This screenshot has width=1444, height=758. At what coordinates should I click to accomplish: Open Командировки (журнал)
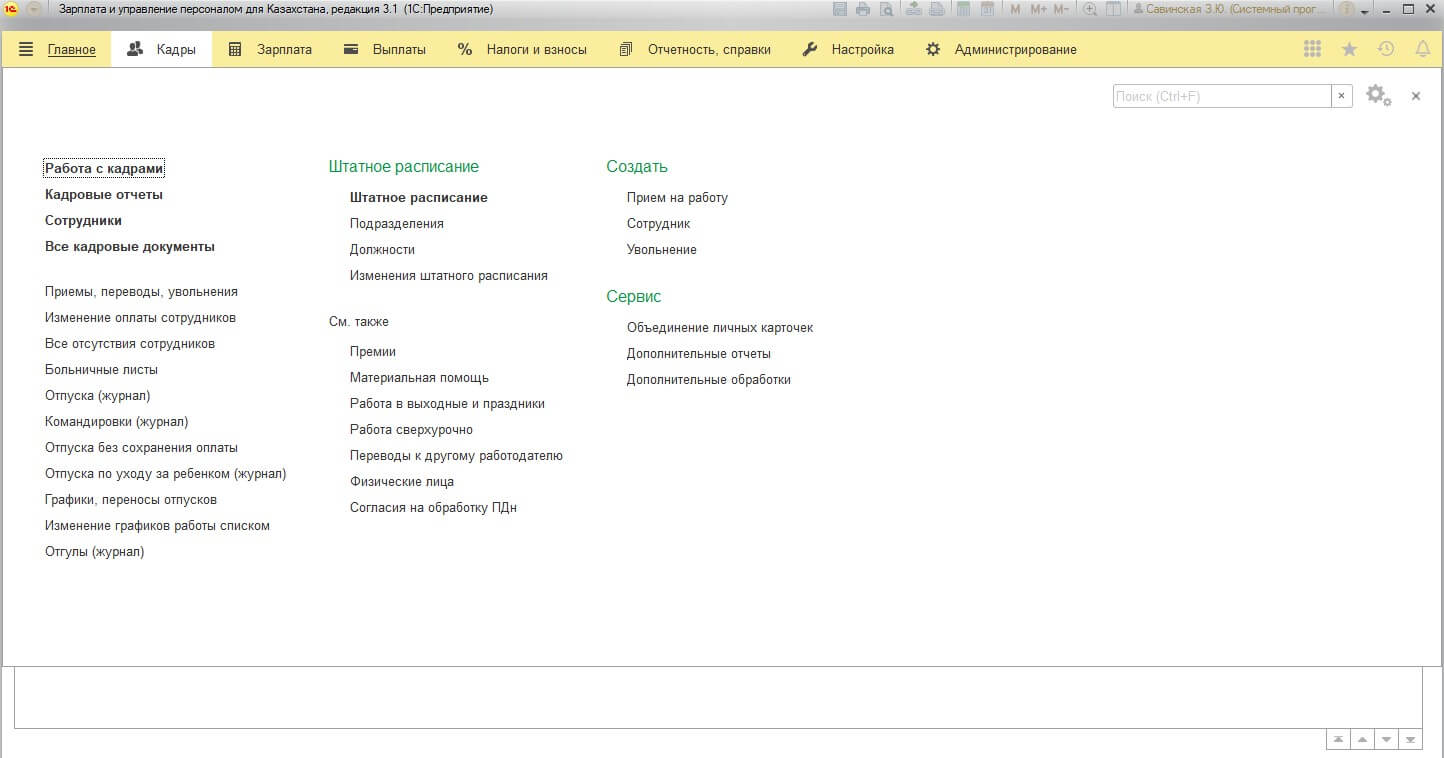coord(116,422)
